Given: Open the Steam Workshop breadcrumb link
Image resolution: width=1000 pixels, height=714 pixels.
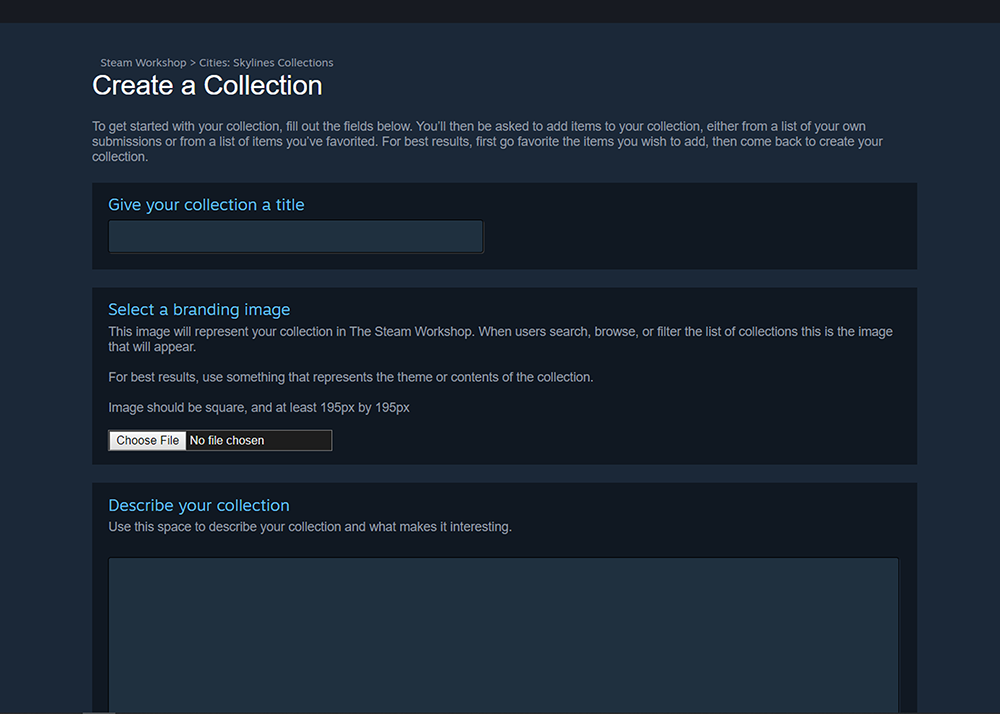Looking at the screenshot, I should click(x=143, y=63).
